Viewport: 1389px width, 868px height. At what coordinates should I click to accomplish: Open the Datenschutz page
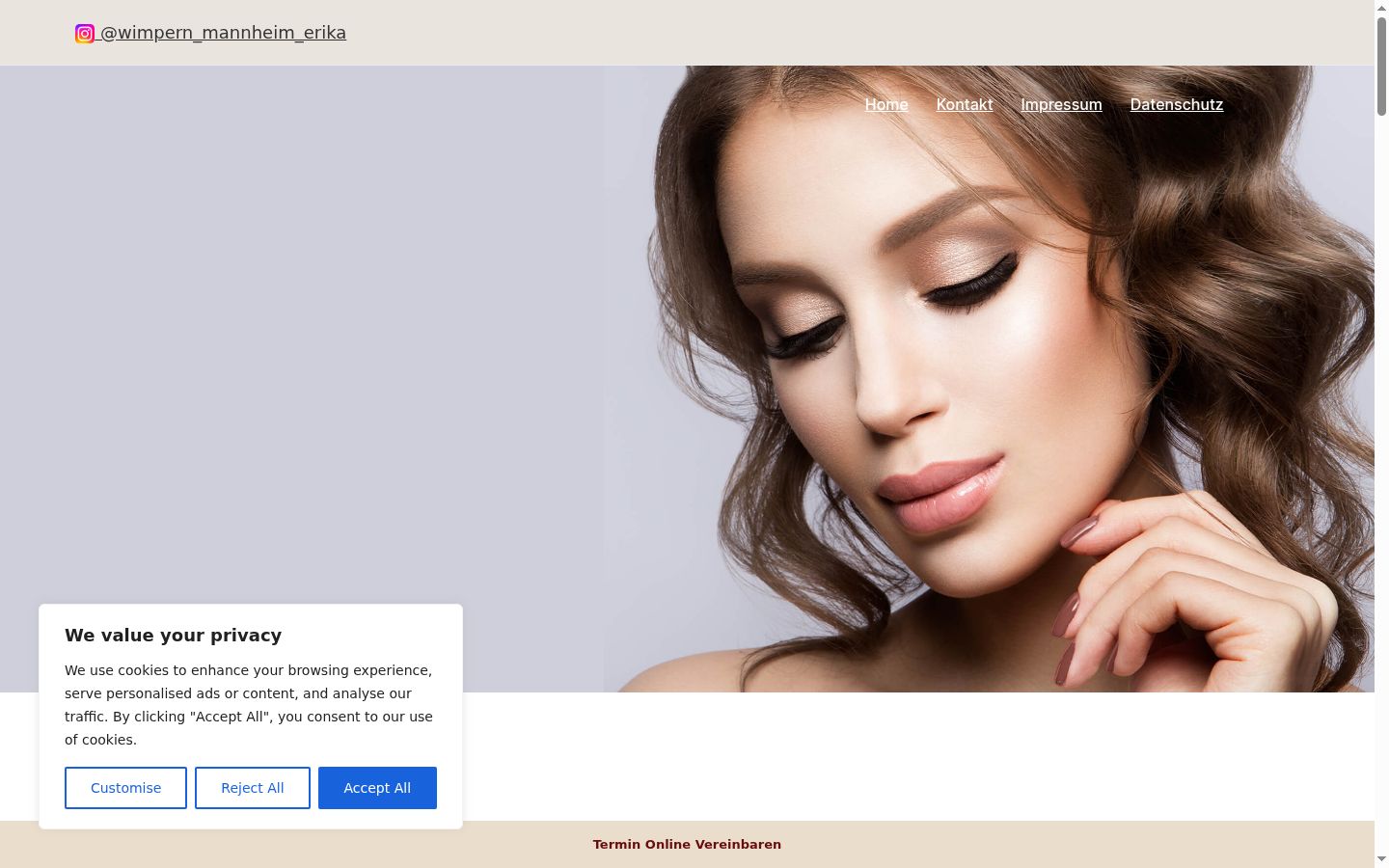(x=1177, y=104)
